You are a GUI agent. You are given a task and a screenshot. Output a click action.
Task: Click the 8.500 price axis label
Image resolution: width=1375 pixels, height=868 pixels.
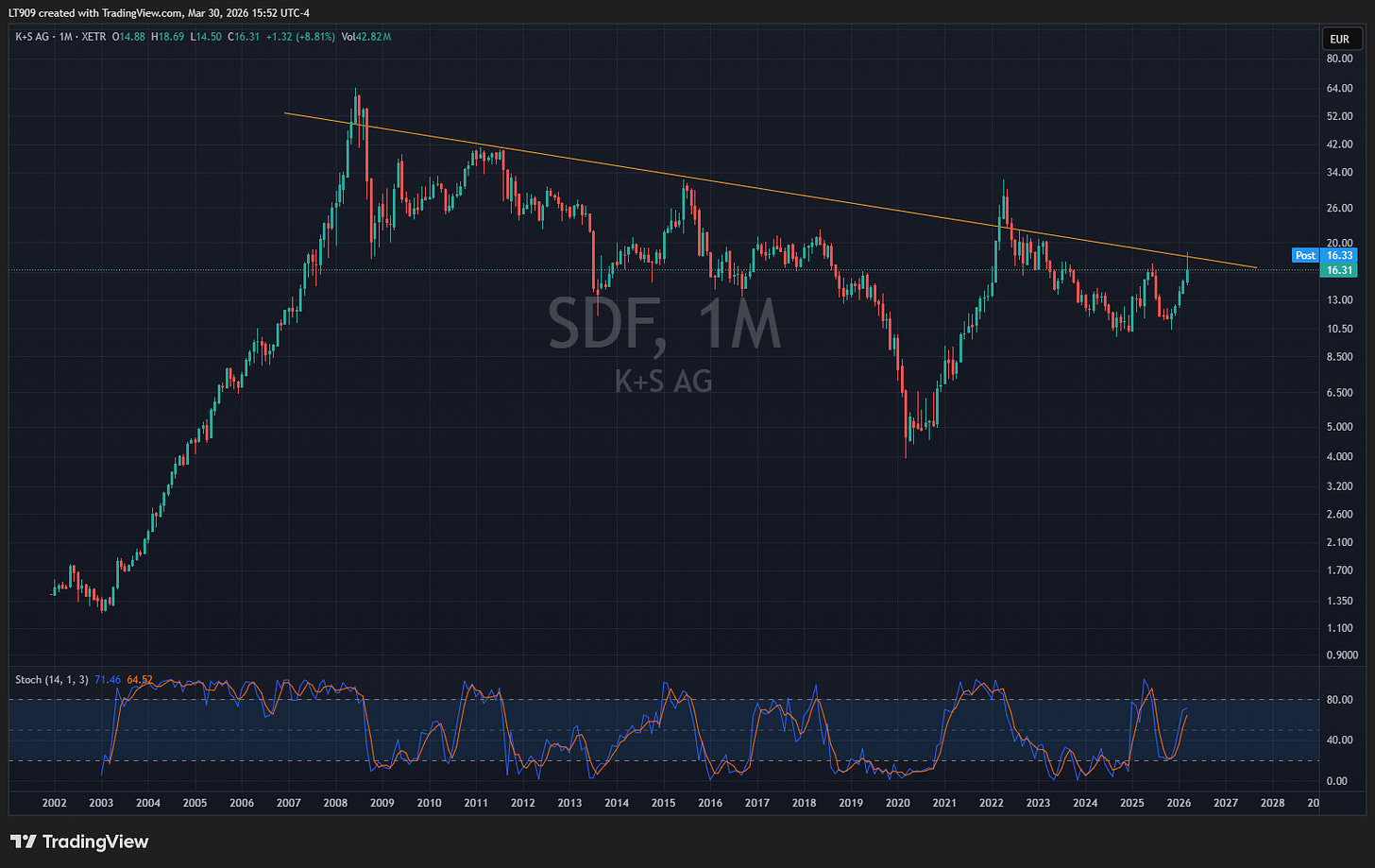click(x=1339, y=357)
